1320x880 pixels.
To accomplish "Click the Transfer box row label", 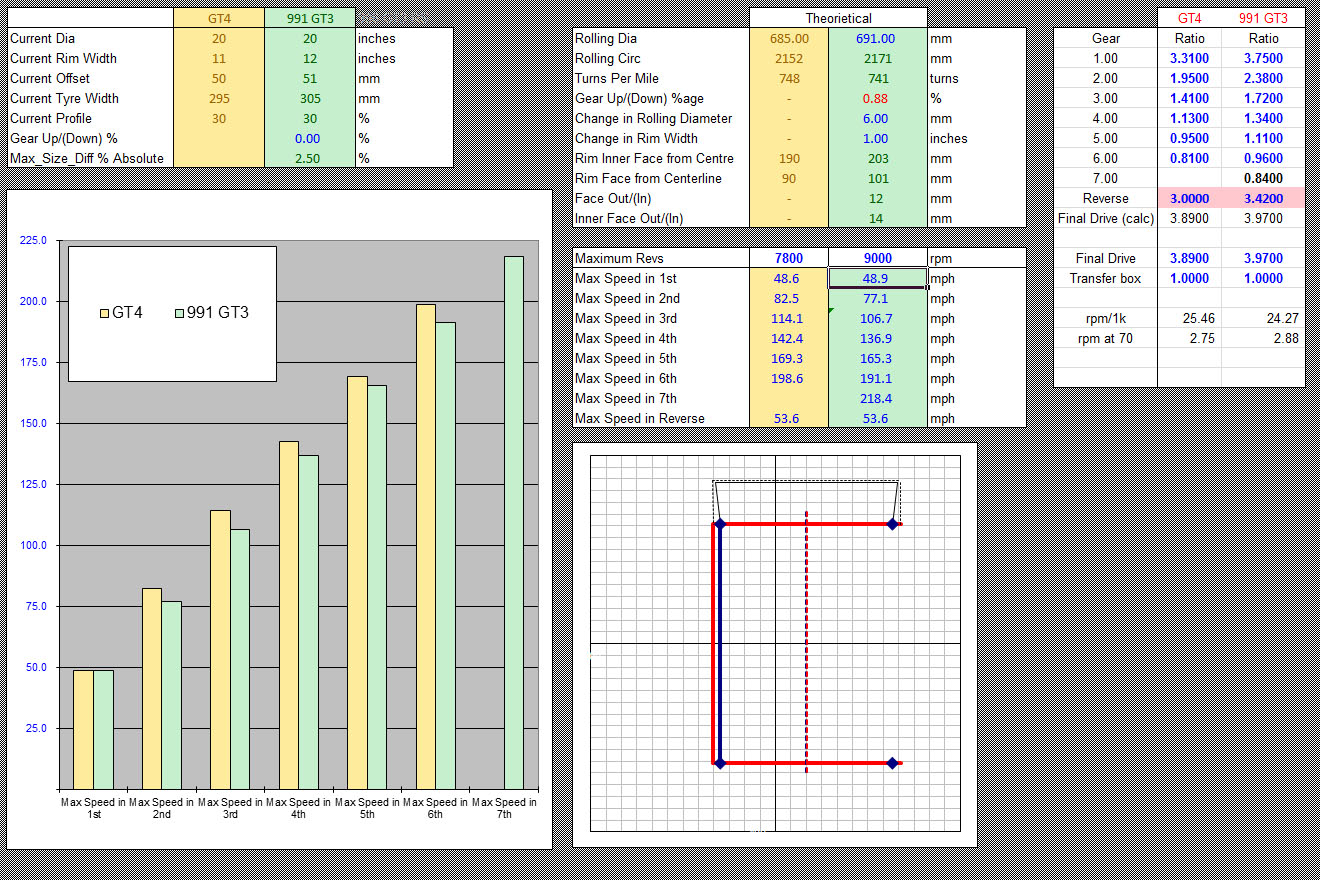I will click(1106, 279).
